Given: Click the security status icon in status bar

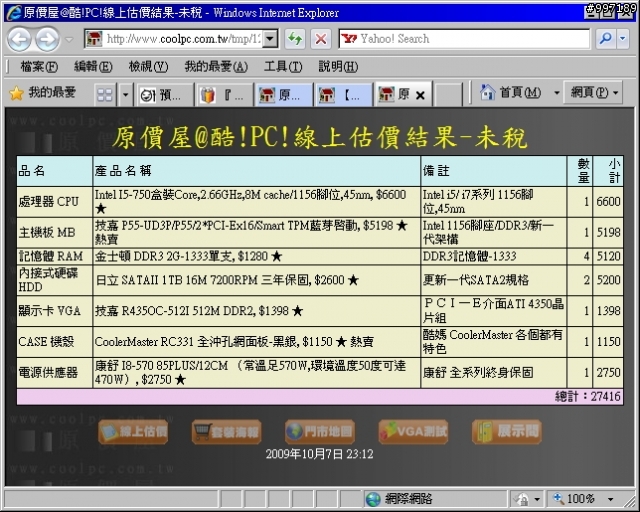Looking at the screenshot, I should (522, 499).
